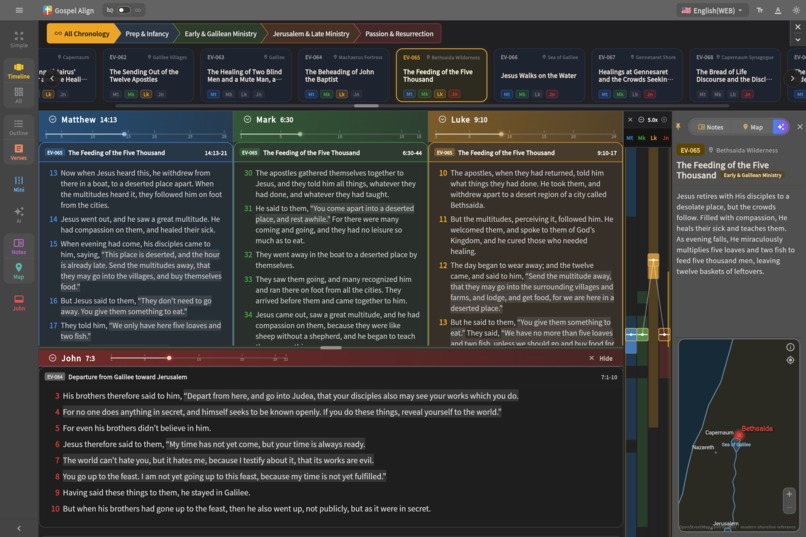Viewport: 806px width, 537px height.
Task: Switch to Simple view in sidebar
Action: (19, 39)
